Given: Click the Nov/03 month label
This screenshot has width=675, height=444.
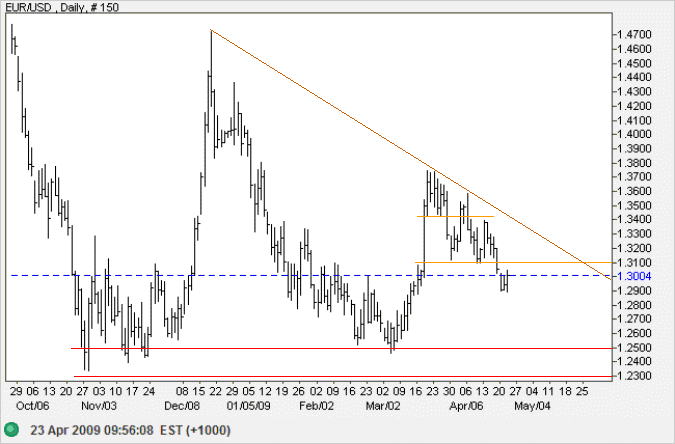Looking at the screenshot, I should [99, 406].
